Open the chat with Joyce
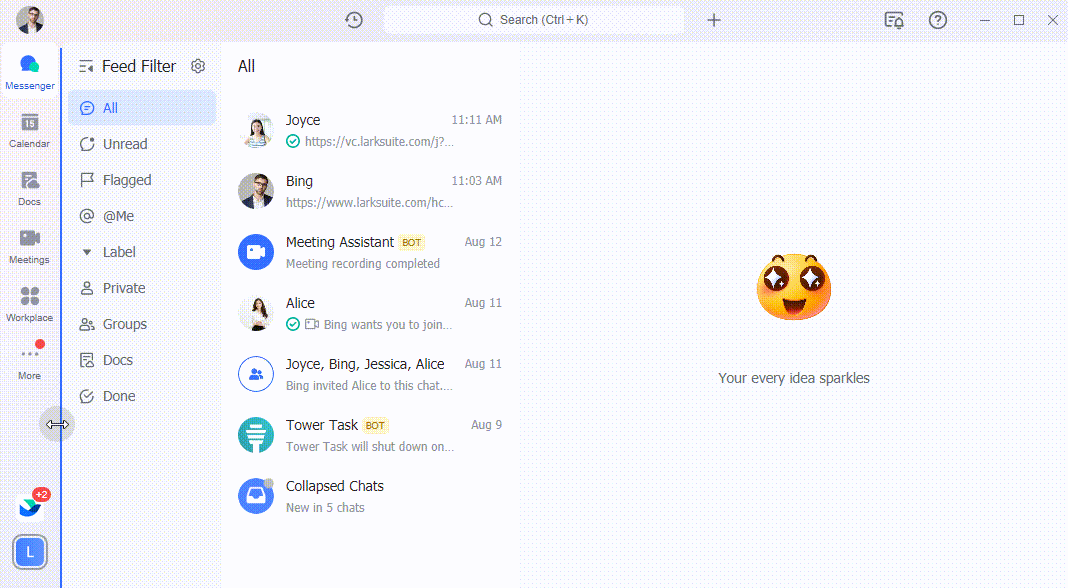The image size is (1068, 588). click(x=370, y=130)
